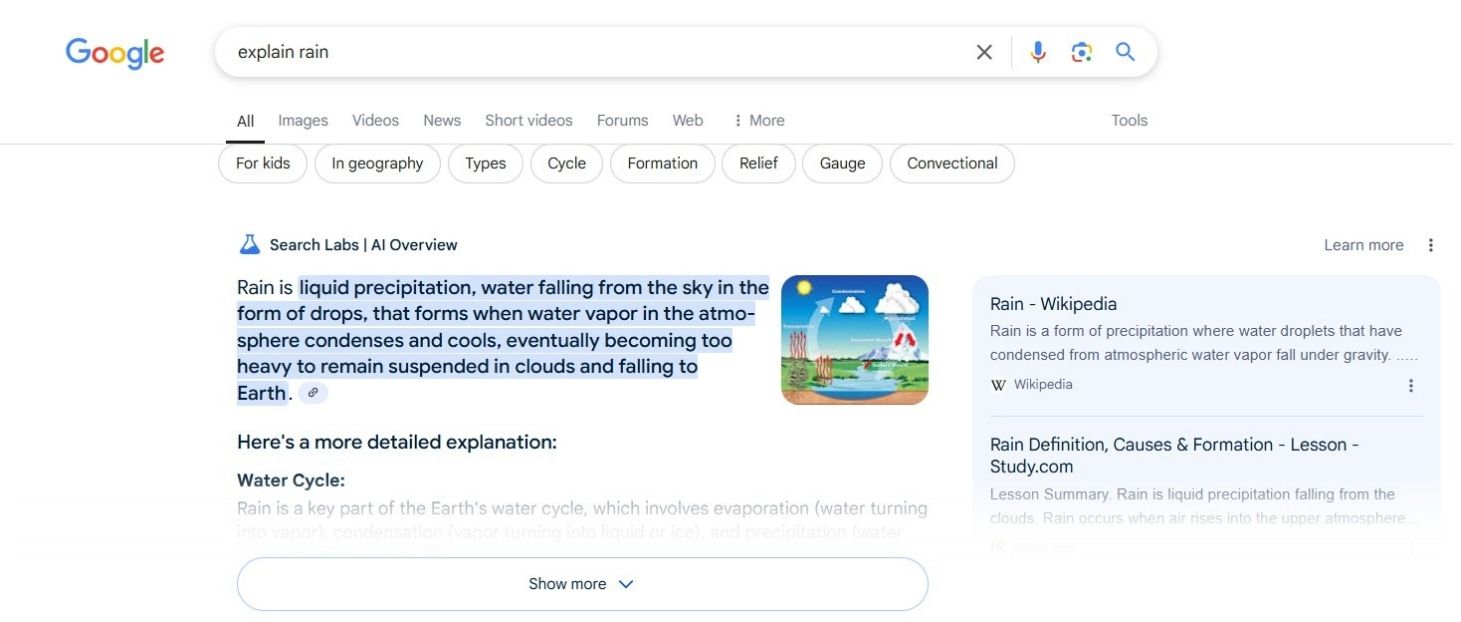Click the 'Here's a more detailed explanation:' heading
Viewport: 1461px width, 622px height.
[x=397, y=442]
